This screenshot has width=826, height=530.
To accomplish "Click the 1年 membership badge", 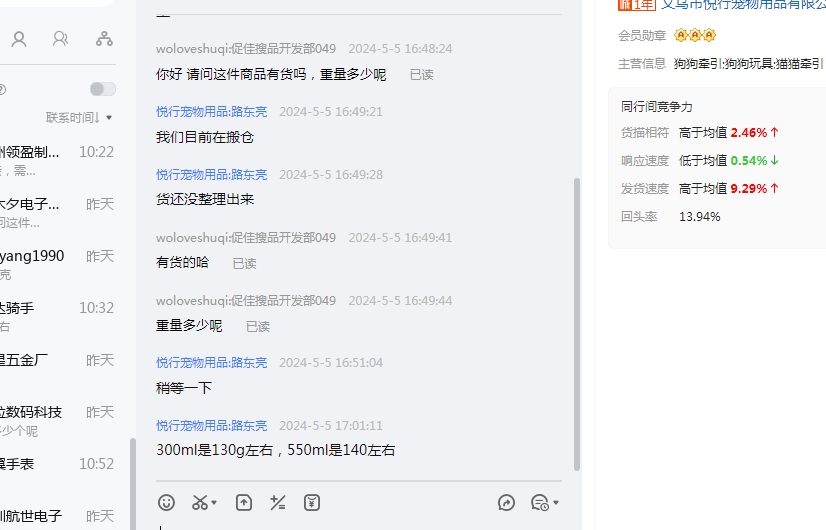I will 637,4.
